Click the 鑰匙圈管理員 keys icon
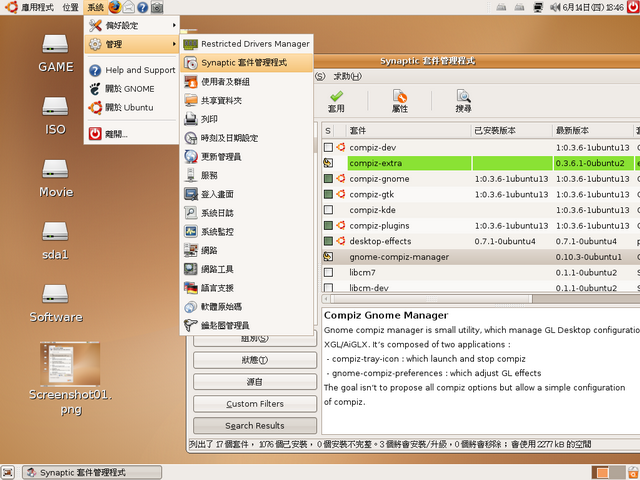Screen dimensions: 640x480 pyautogui.click(x=191, y=325)
